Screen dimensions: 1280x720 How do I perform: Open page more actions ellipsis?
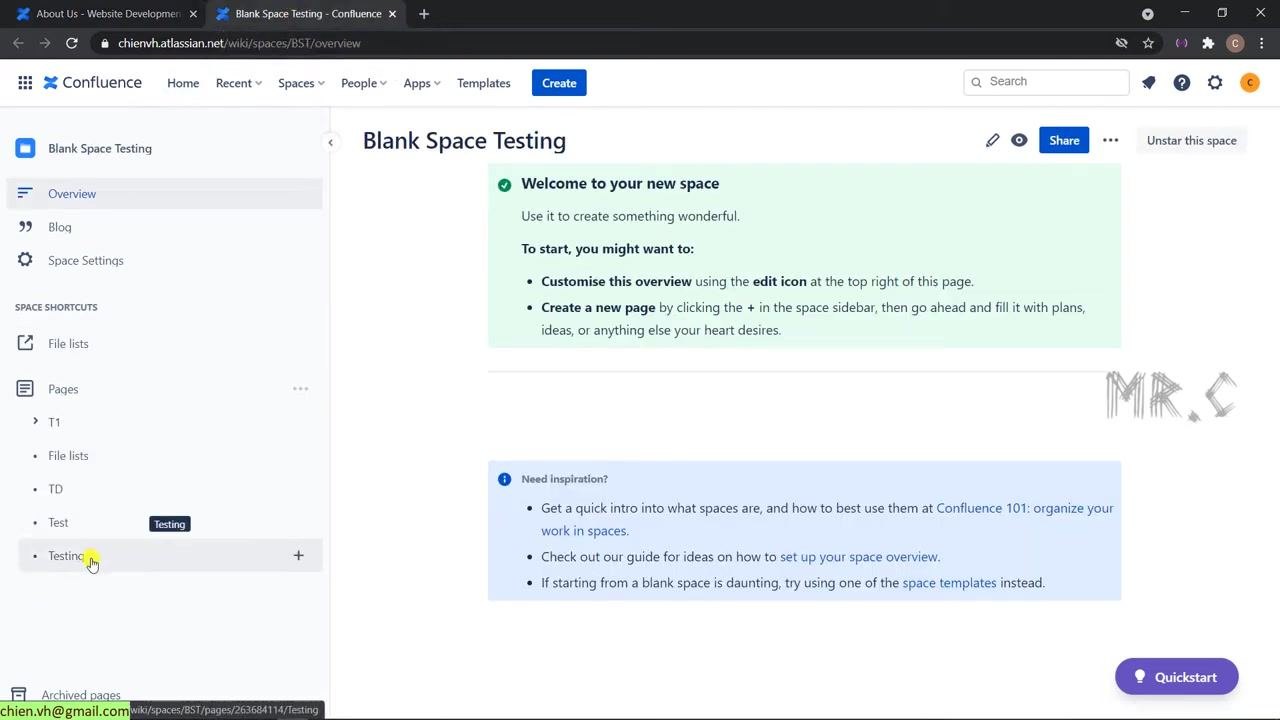1110,140
